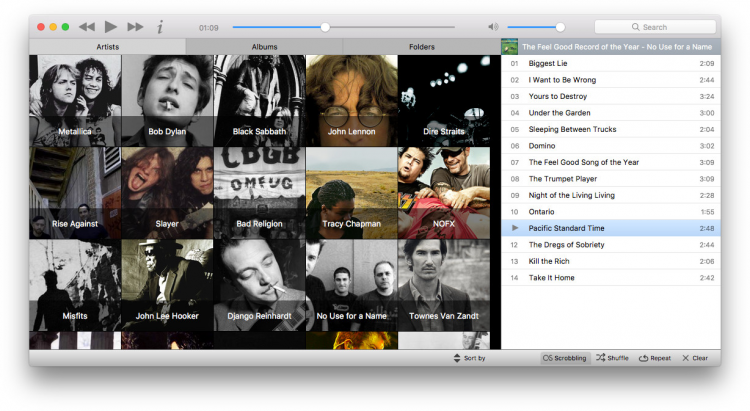Image resolution: width=750 pixels, height=411 pixels.
Task: Toggle Scrobbling on or off
Action: point(565,357)
